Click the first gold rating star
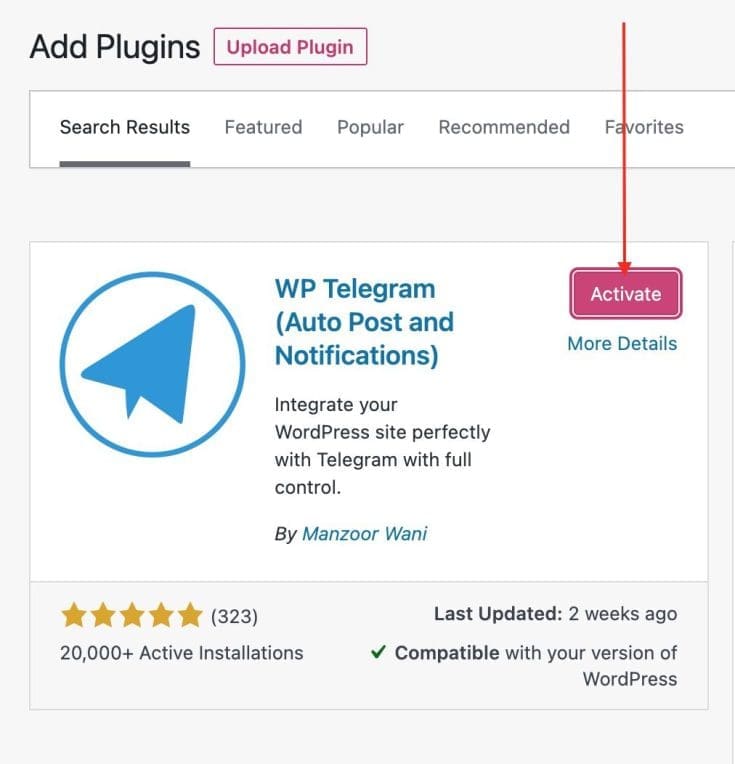Image resolution: width=735 pixels, height=764 pixels. tap(72, 614)
